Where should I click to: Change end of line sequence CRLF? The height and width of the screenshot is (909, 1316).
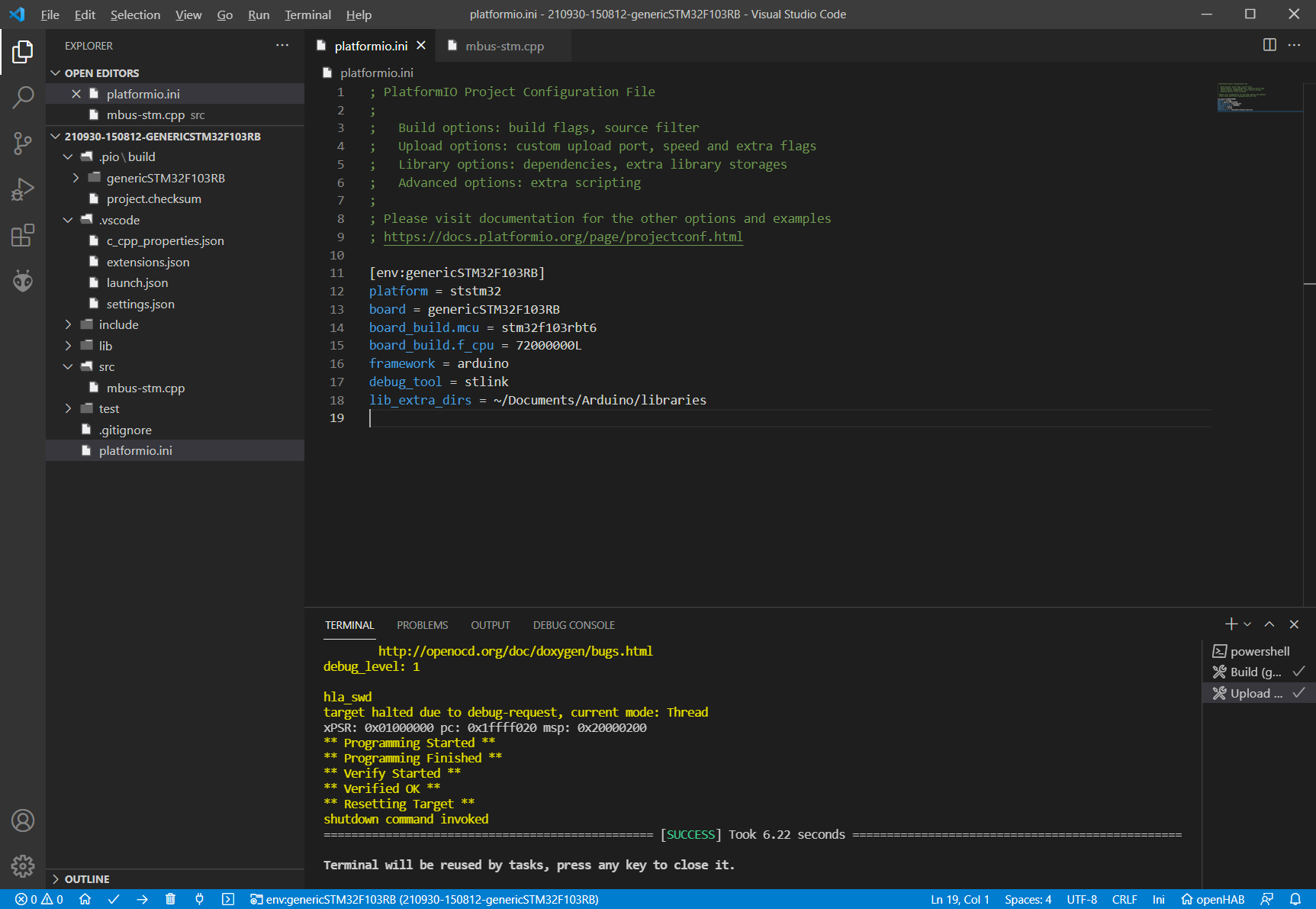(x=1125, y=899)
